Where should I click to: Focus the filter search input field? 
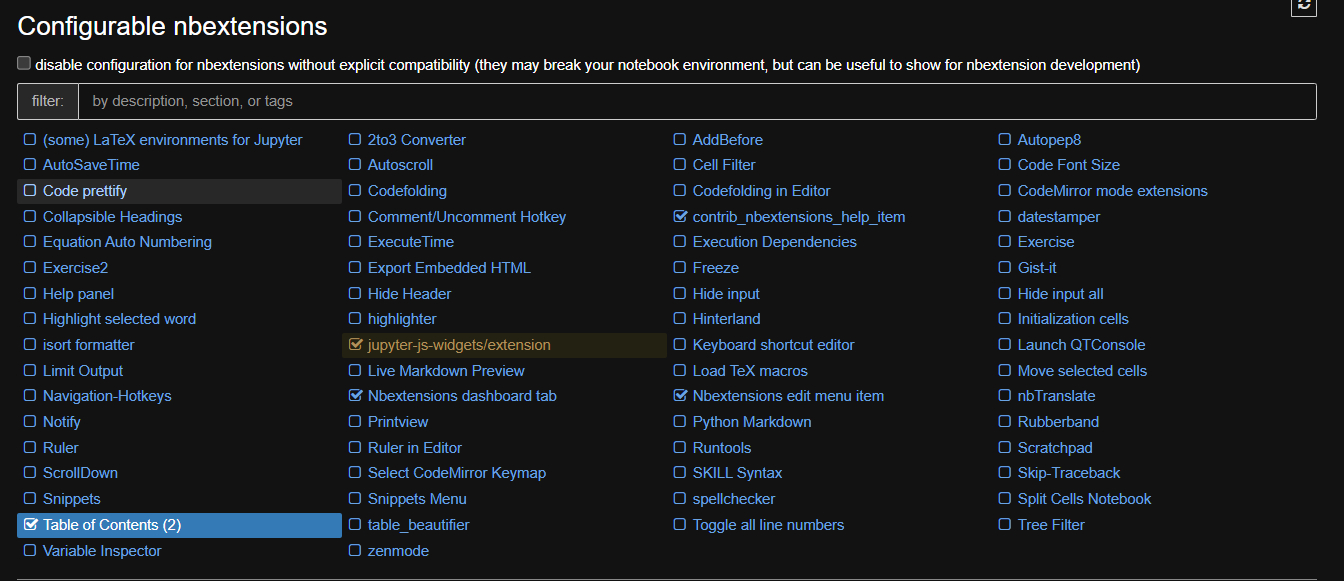[697, 101]
